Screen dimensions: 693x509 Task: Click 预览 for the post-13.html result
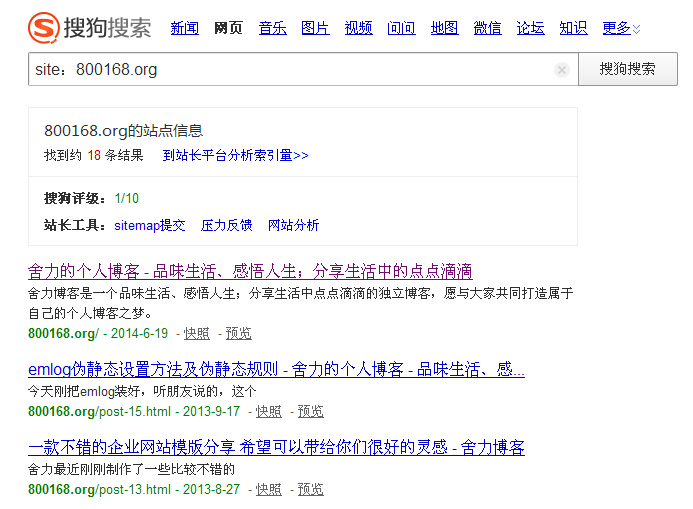(x=311, y=490)
